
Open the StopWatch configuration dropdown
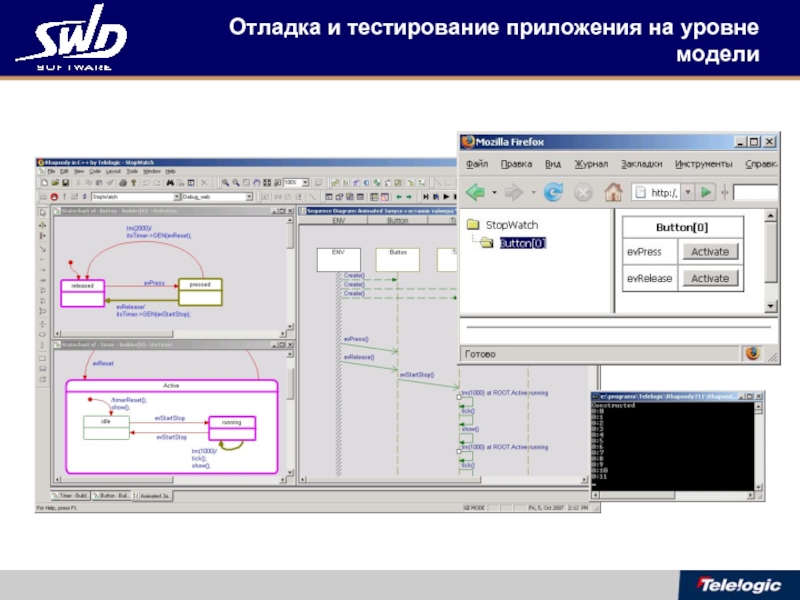point(177,197)
